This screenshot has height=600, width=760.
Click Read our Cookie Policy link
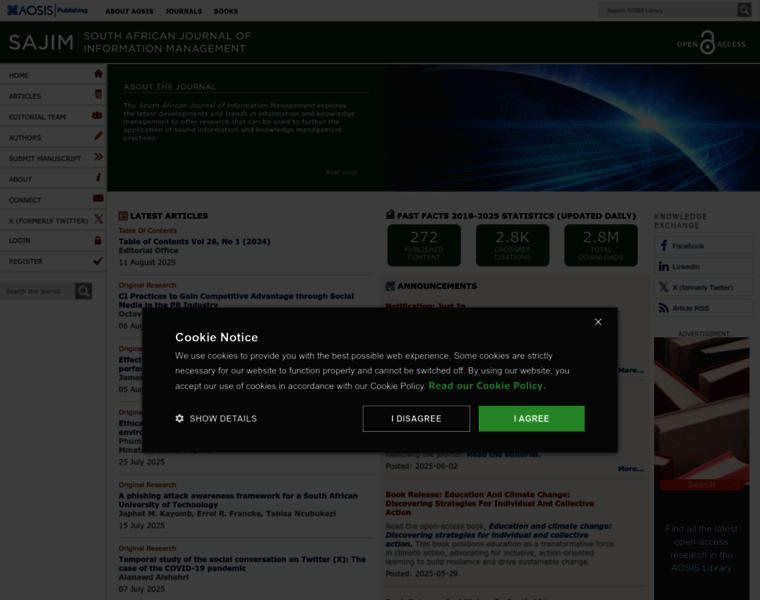coord(487,386)
